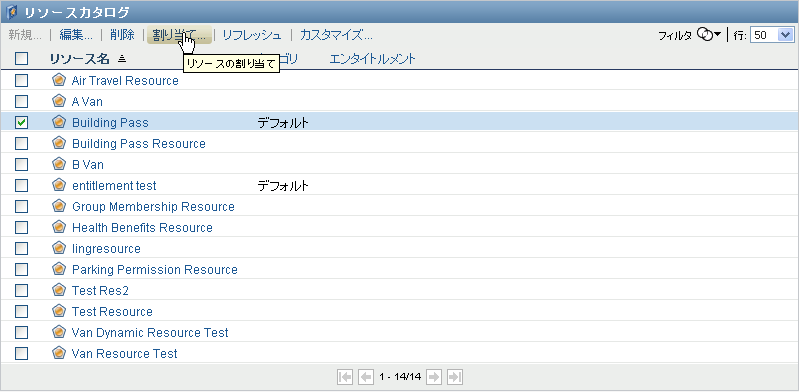Viewport: 799px width, 392px height.
Task: Check the lingresource checkbox
Action: (x=21, y=248)
